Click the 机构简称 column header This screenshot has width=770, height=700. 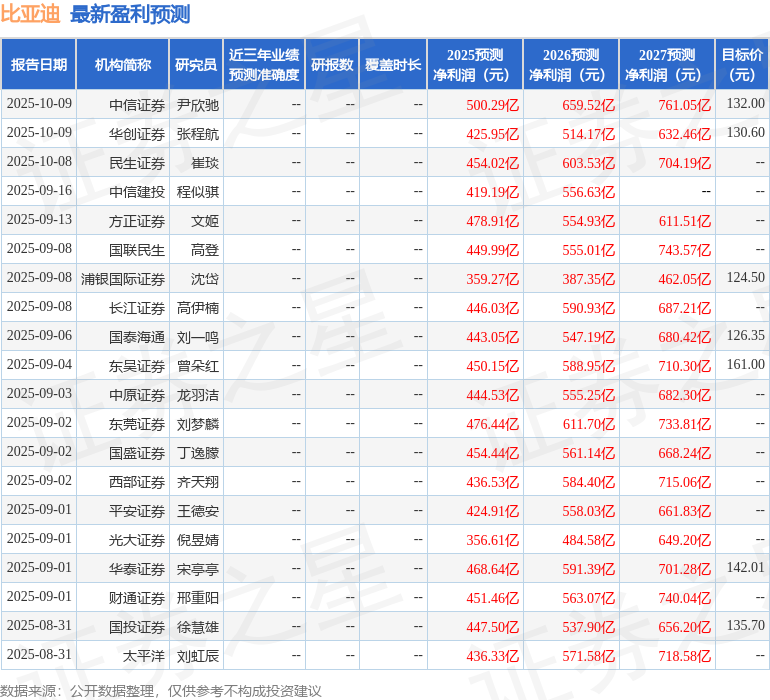pos(123,64)
